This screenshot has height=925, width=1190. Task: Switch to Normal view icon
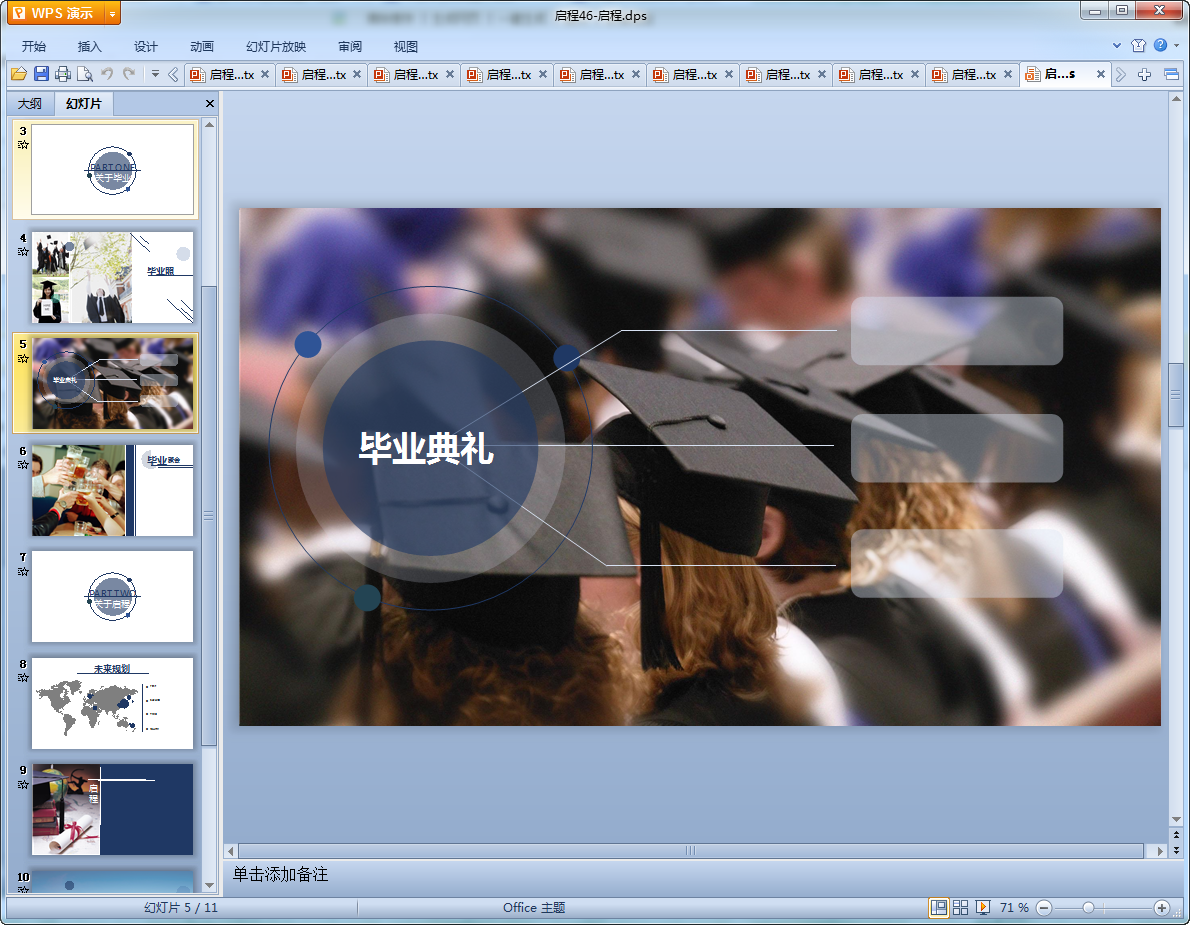click(939, 908)
